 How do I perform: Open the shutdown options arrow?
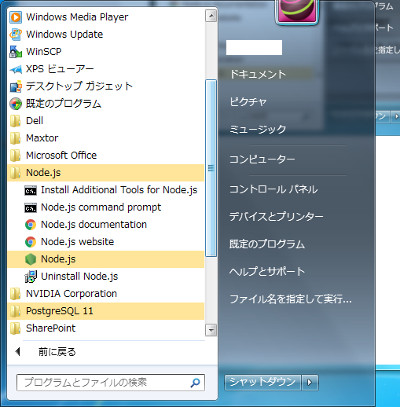point(310,382)
